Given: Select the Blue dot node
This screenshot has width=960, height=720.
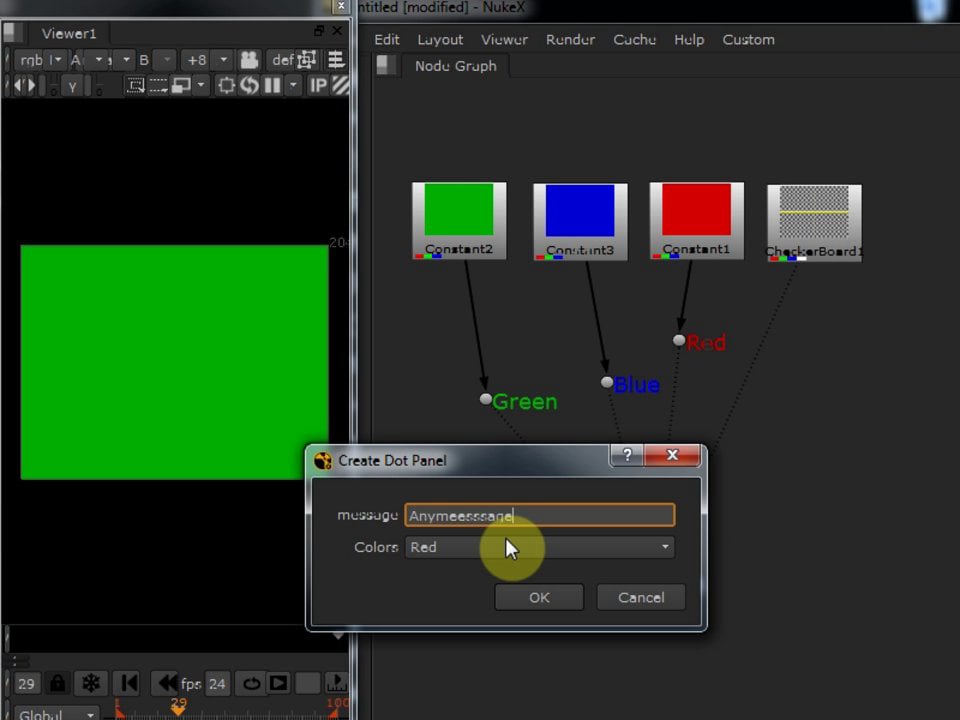Looking at the screenshot, I should (x=607, y=382).
